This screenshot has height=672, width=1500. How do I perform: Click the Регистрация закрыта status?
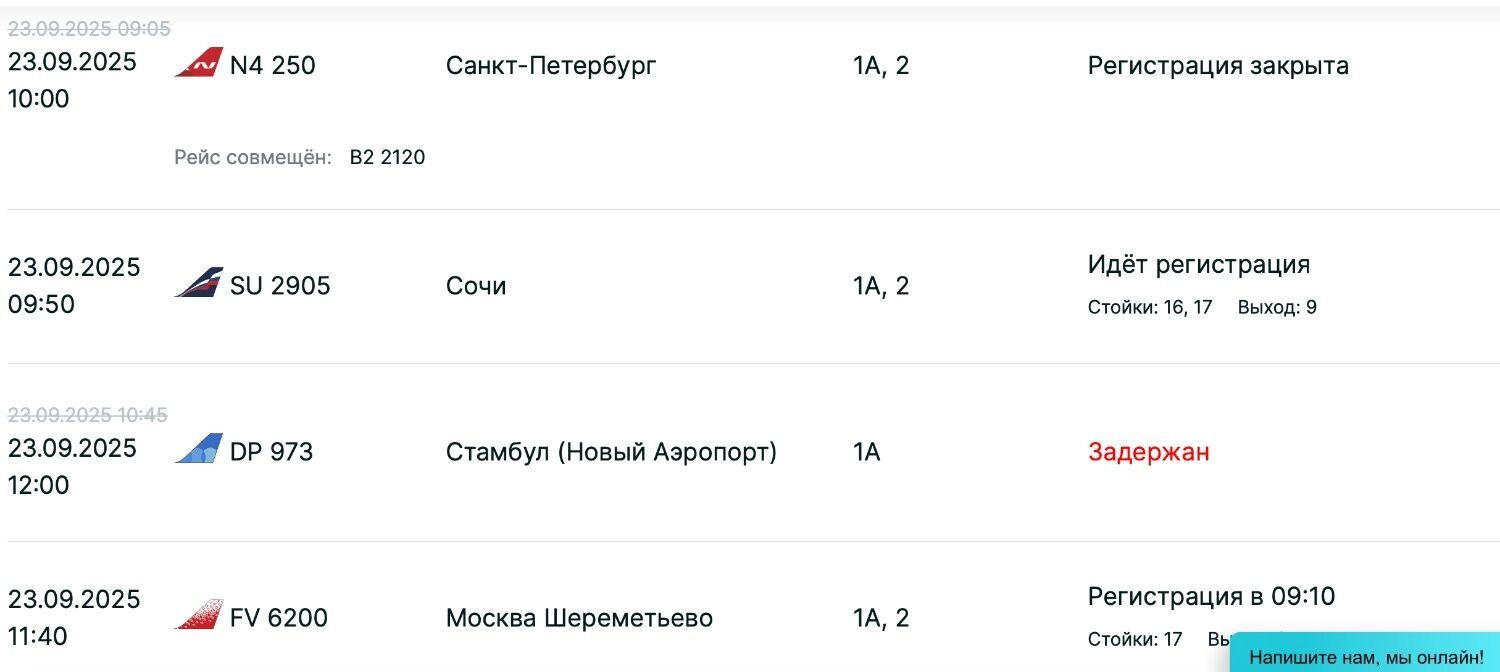[x=1218, y=66]
